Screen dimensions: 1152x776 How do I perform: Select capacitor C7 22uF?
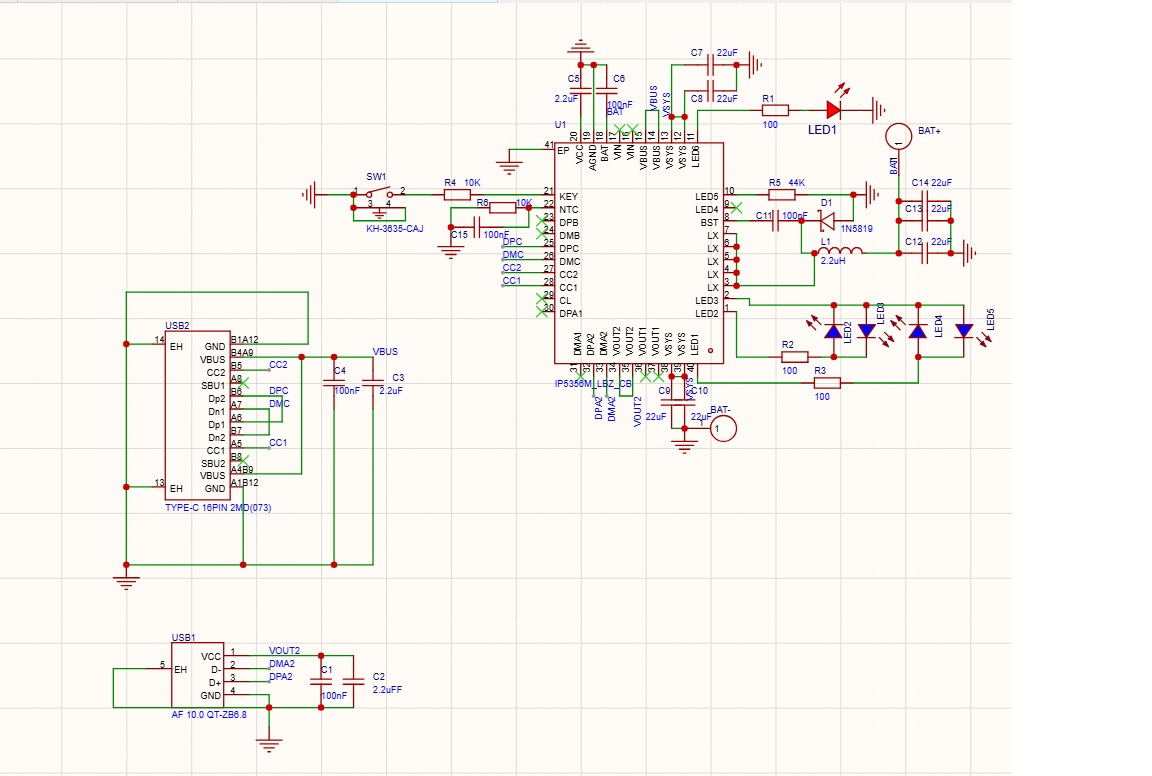click(710, 65)
